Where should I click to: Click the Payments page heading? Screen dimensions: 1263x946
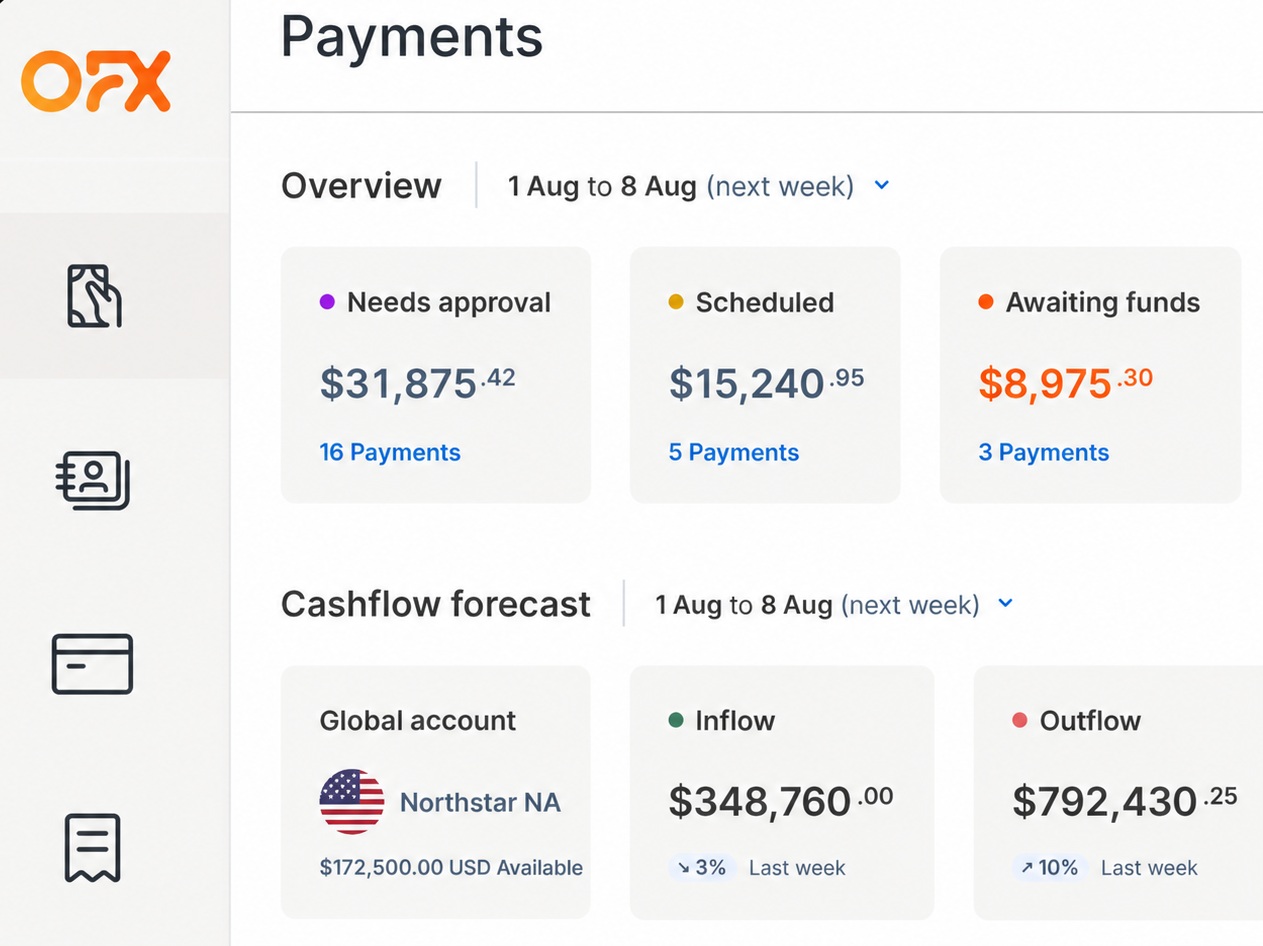tap(412, 37)
